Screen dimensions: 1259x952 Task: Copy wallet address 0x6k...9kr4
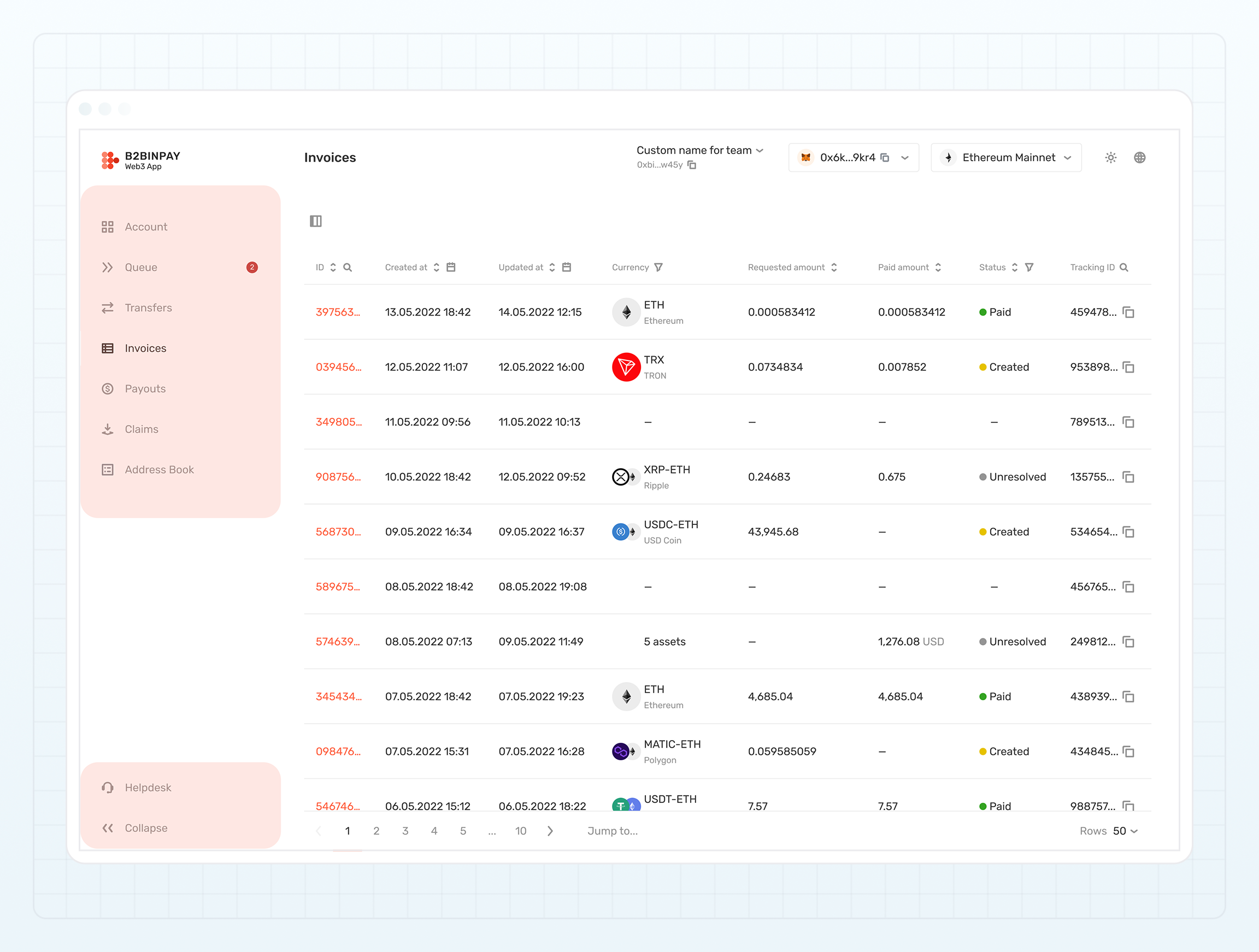[x=885, y=158]
